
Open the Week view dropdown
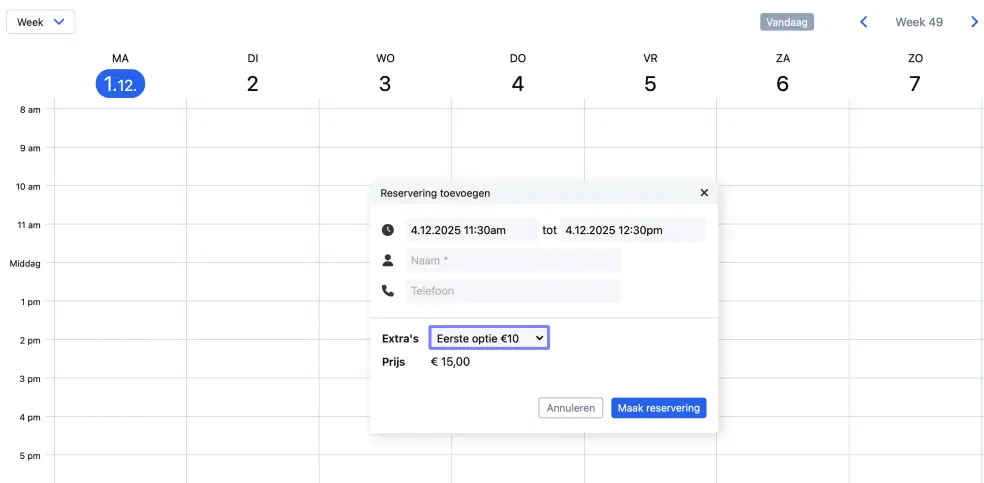[41, 22]
